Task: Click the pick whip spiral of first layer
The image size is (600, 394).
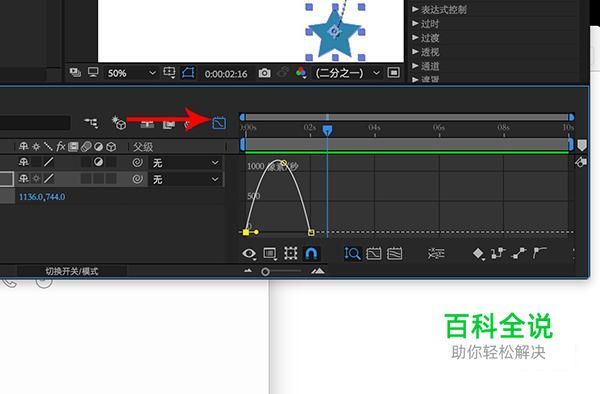Action: point(137,163)
